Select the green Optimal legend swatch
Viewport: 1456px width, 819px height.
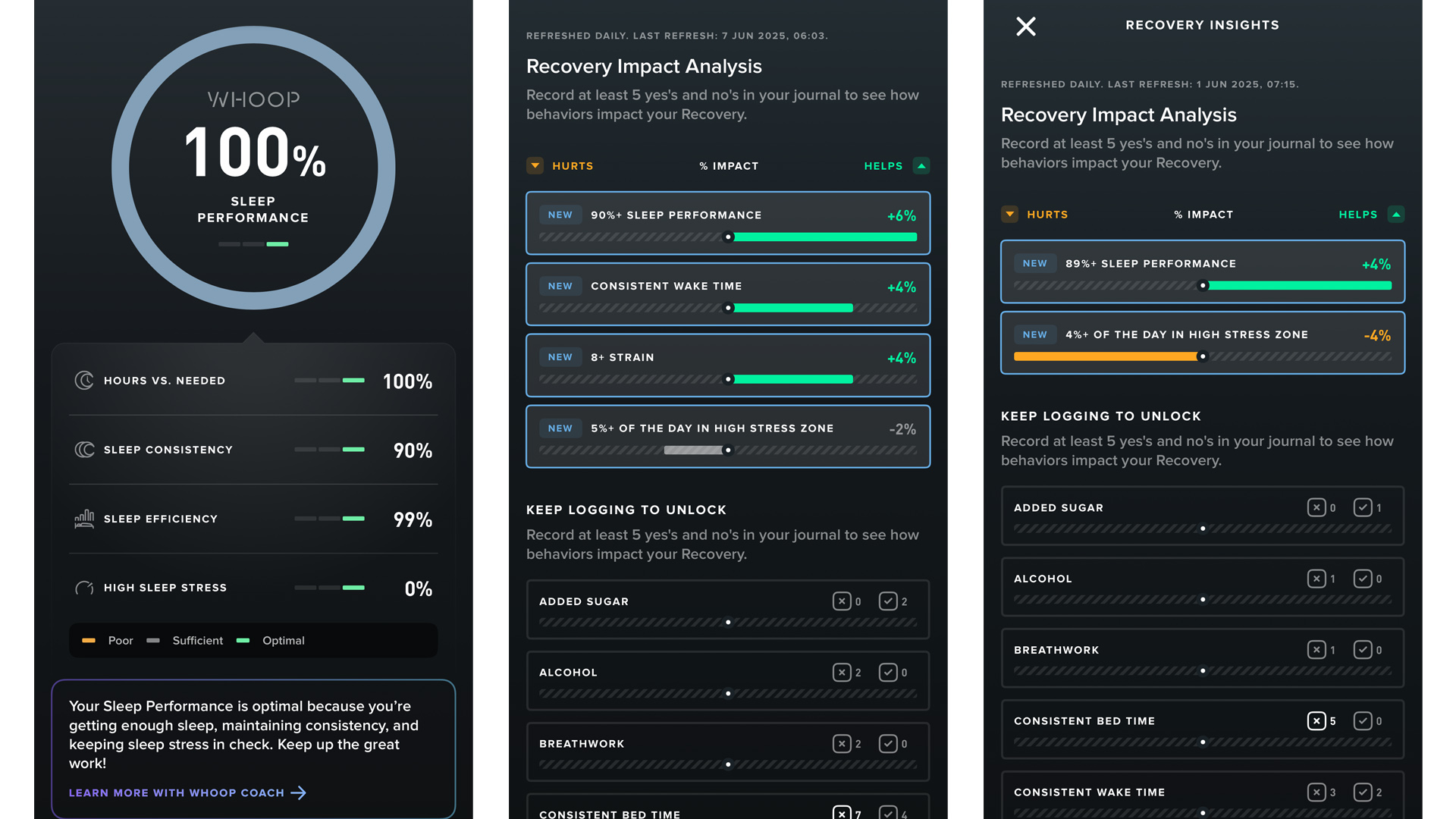tap(243, 641)
